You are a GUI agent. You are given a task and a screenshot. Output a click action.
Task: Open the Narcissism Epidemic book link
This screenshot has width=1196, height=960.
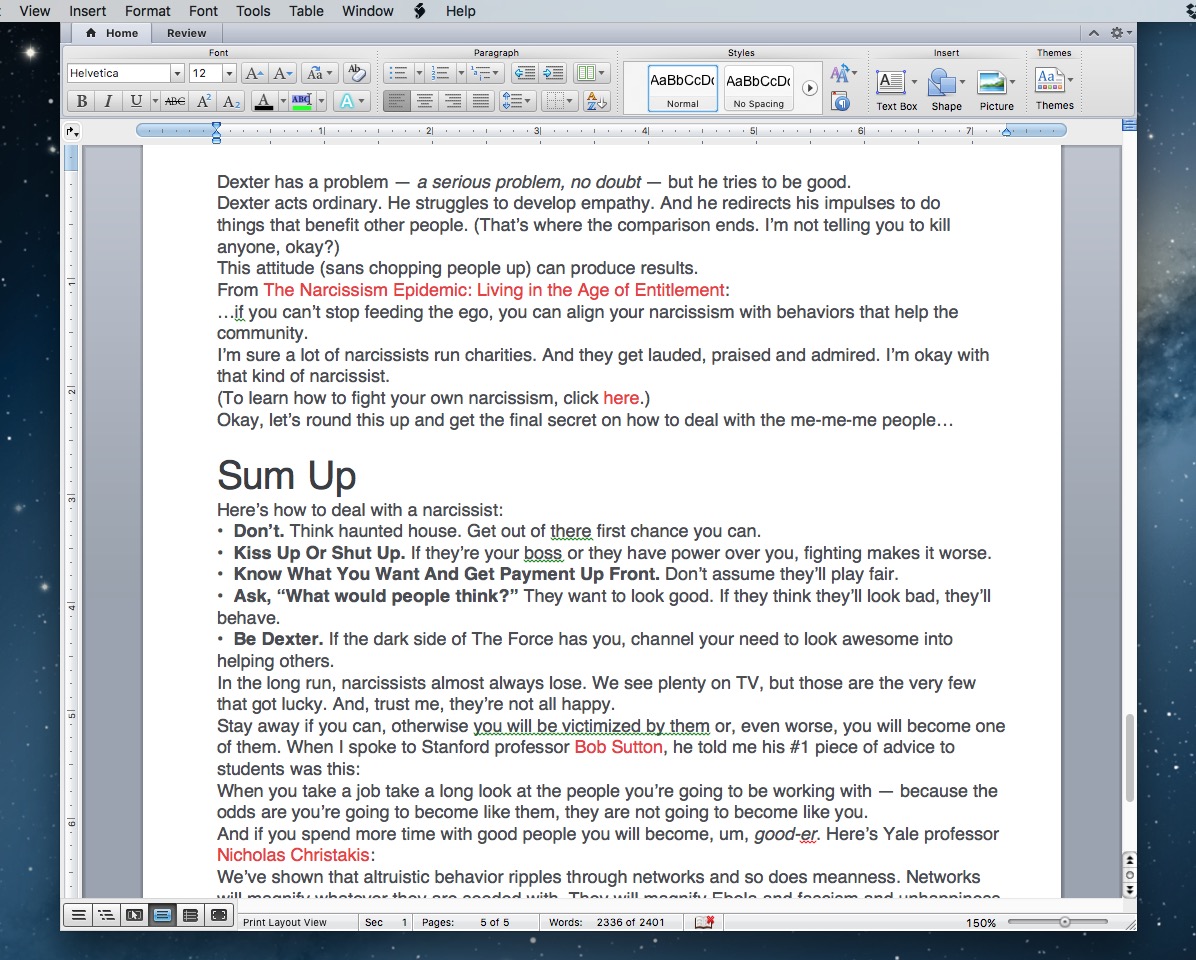coord(494,290)
